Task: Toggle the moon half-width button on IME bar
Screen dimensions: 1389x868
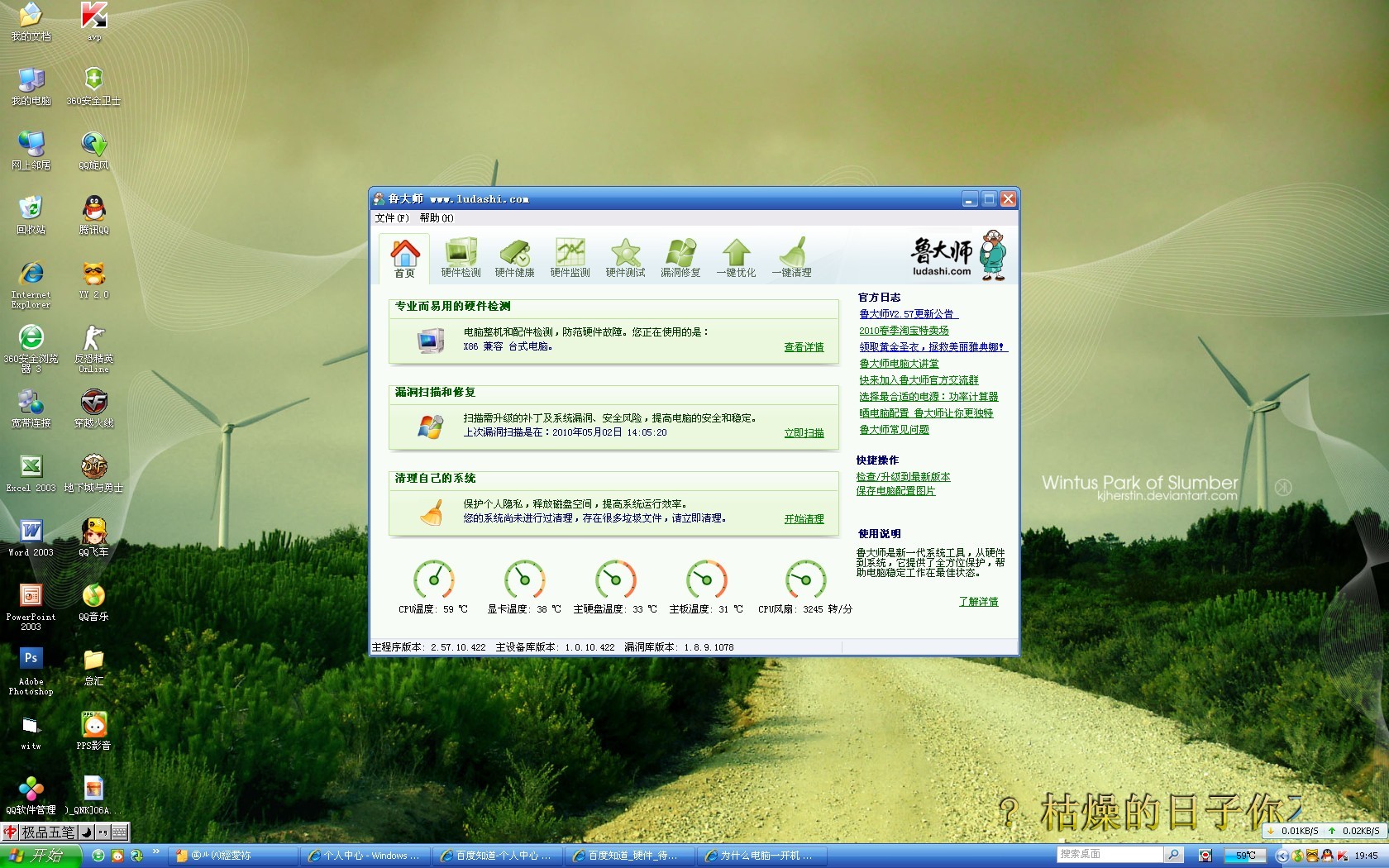Action: 87,832
